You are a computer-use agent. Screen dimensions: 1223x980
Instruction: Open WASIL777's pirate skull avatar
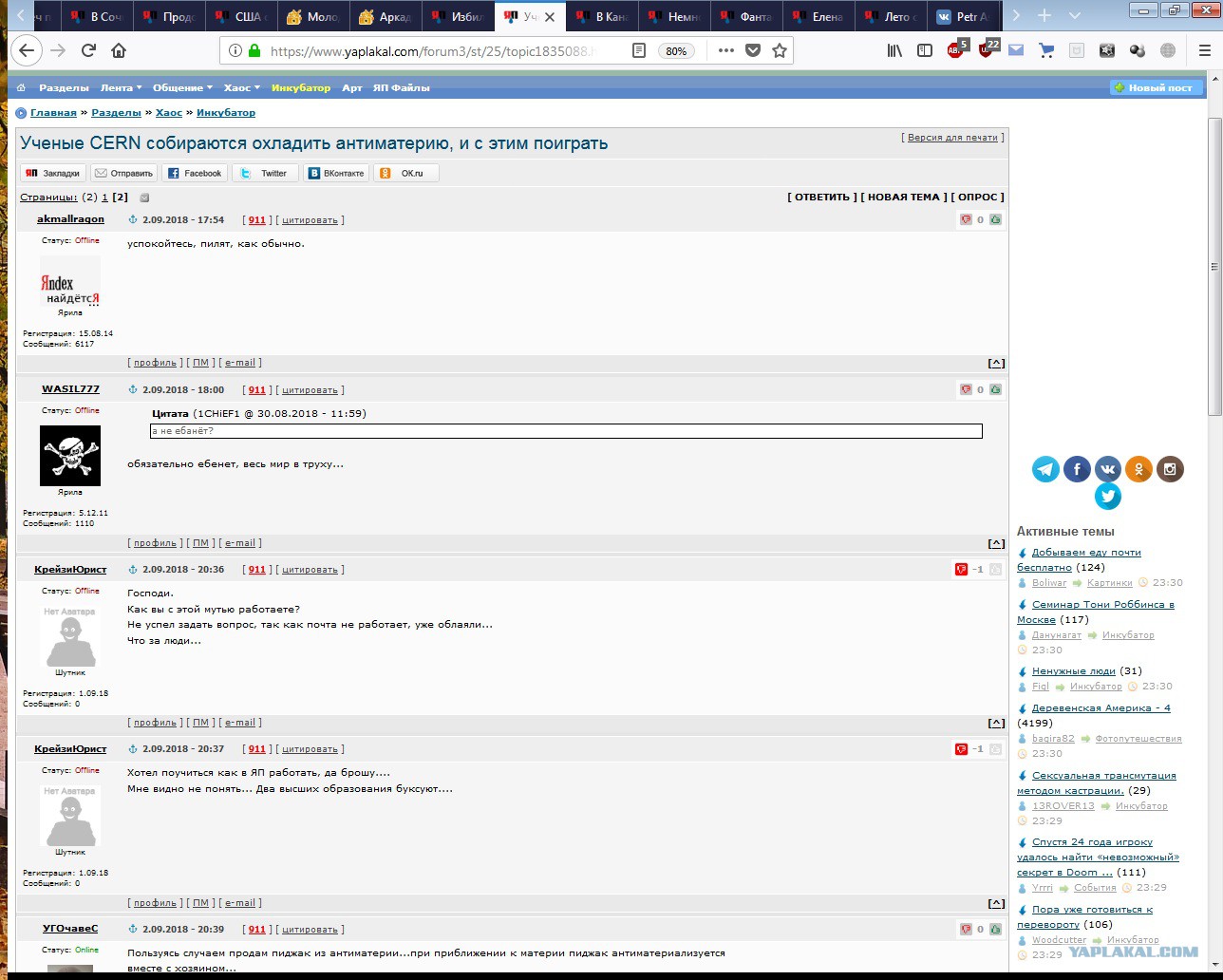(x=70, y=456)
